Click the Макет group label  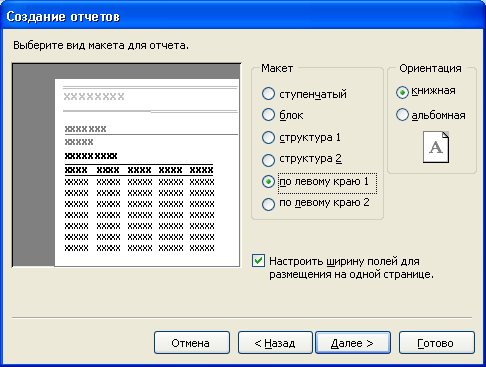(x=277, y=68)
